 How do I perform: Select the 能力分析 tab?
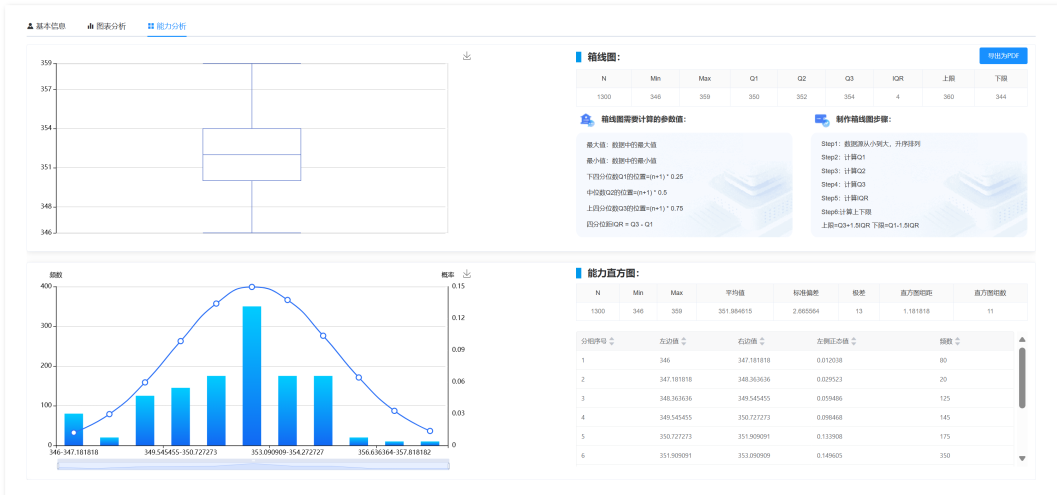[167, 26]
